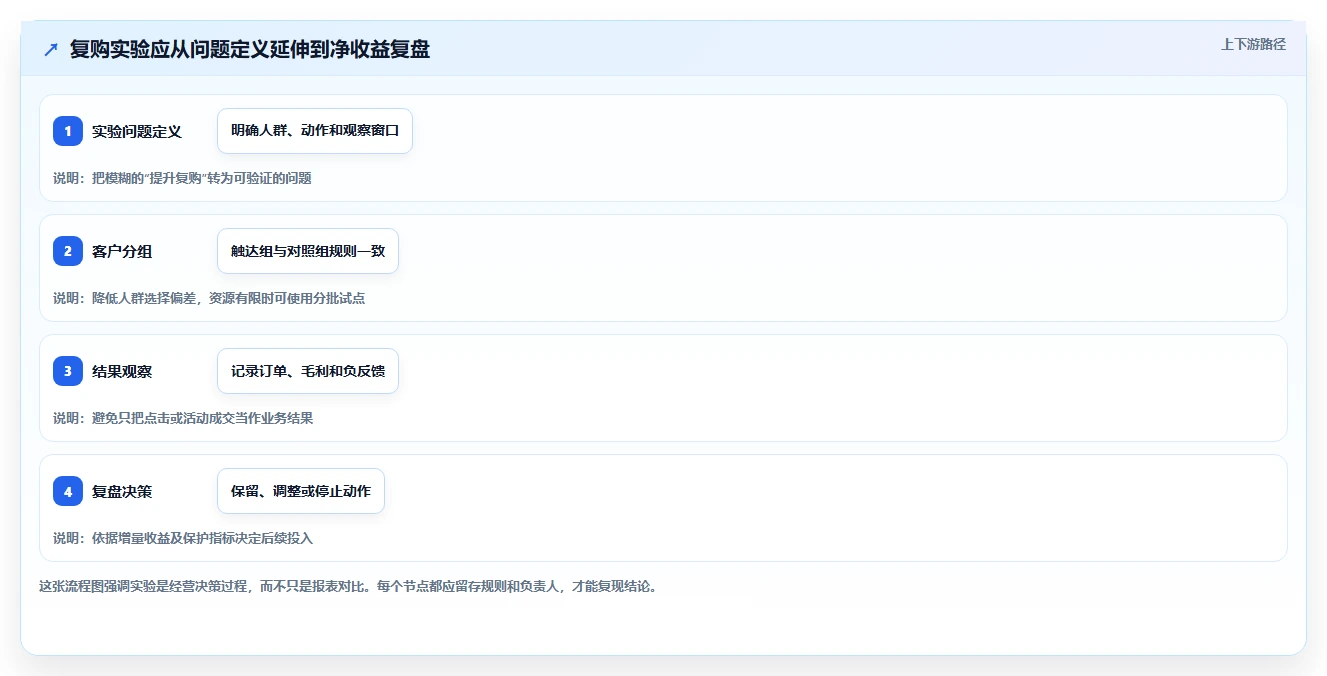Click the 保留、调整或停止动作 box
Image resolution: width=1327 pixels, height=676 pixels.
301,491
